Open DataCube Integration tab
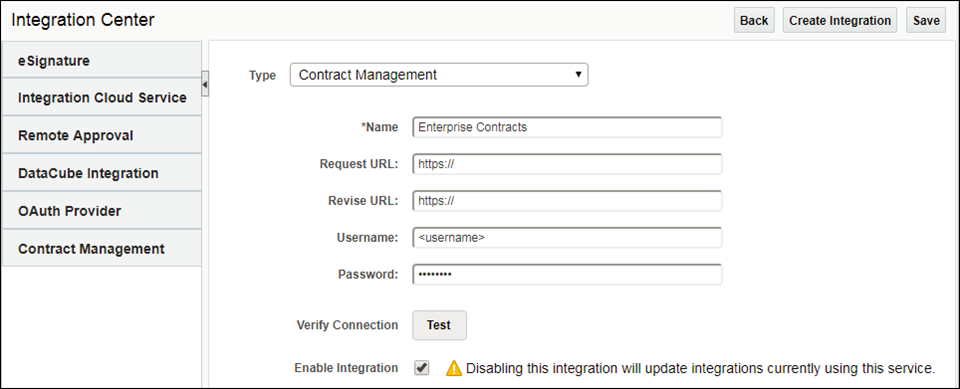The height and width of the screenshot is (389, 960). tap(102, 173)
